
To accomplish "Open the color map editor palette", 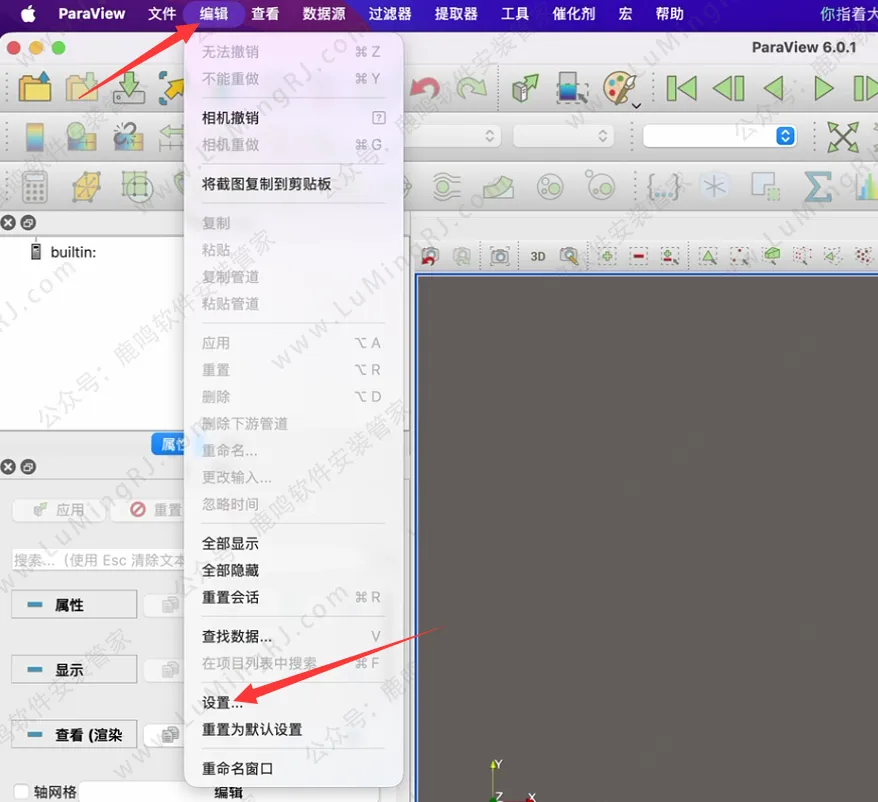I will point(622,88).
